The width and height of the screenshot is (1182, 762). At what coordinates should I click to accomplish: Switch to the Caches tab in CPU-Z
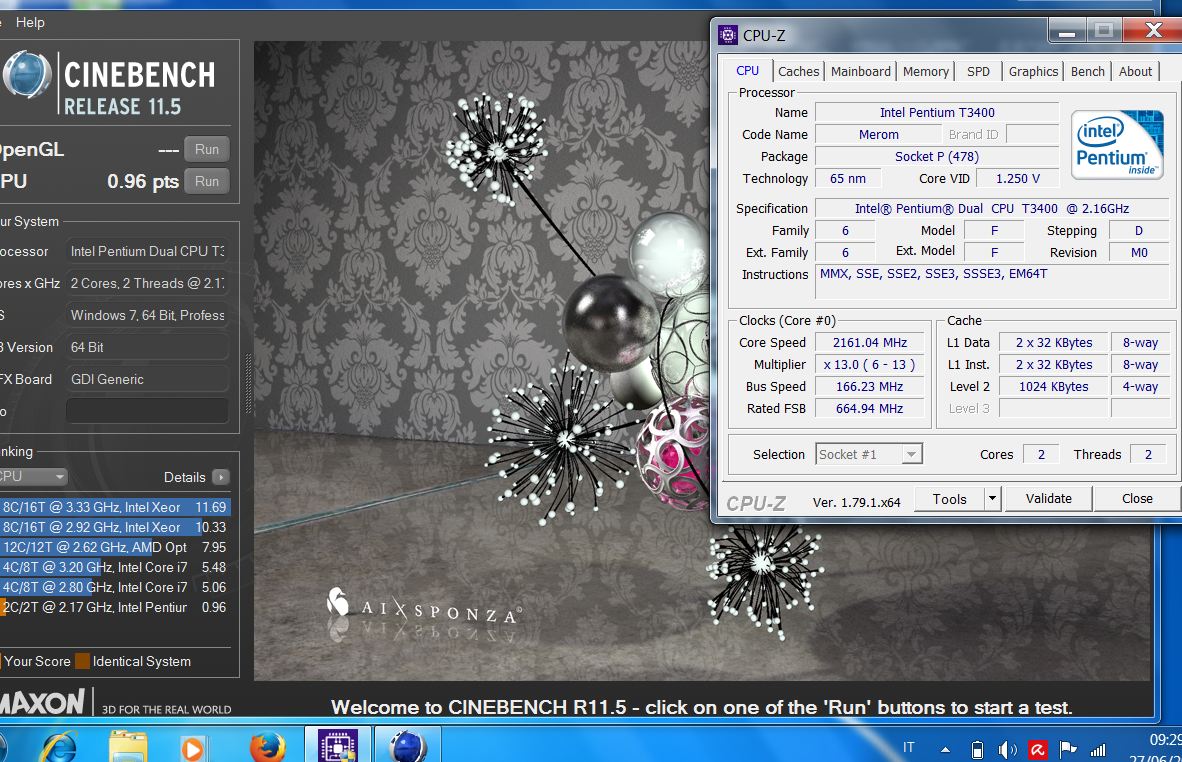pyautogui.click(x=798, y=72)
